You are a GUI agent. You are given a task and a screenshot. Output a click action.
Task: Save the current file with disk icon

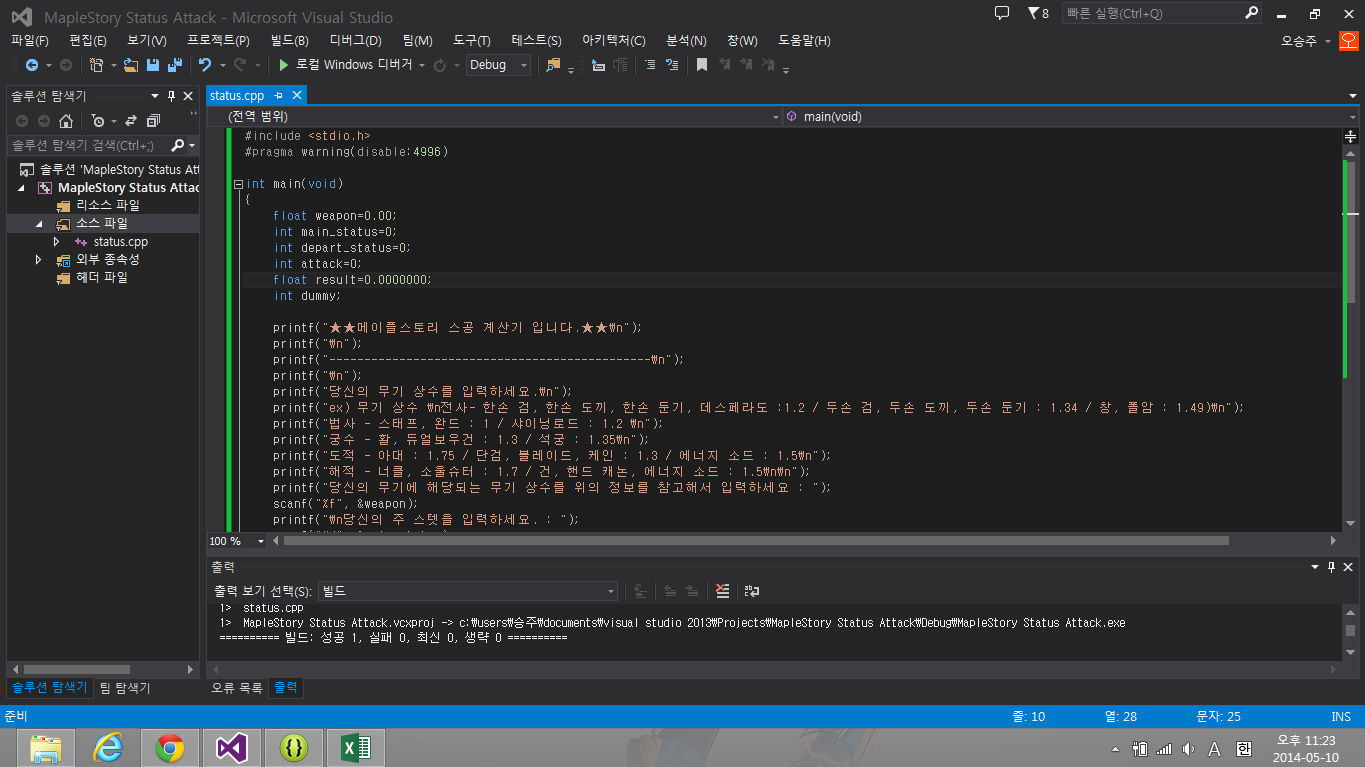[x=153, y=65]
